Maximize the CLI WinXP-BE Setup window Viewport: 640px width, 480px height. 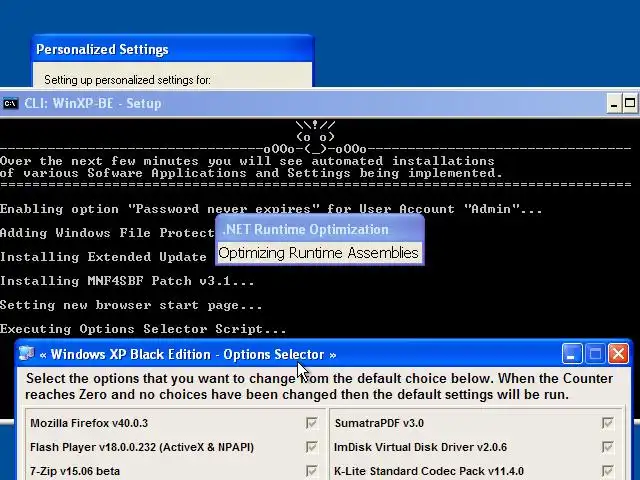pyautogui.click(x=630, y=104)
